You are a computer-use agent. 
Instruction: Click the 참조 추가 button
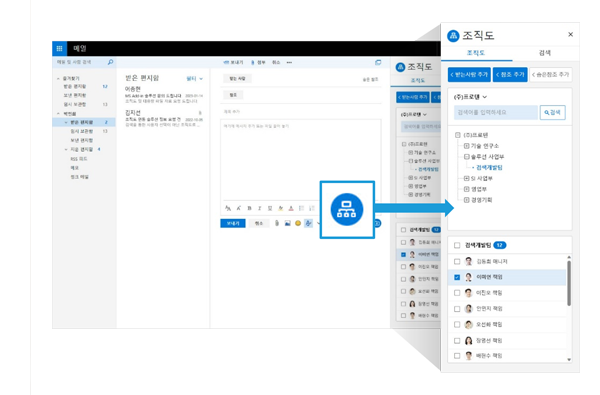pos(510,75)
